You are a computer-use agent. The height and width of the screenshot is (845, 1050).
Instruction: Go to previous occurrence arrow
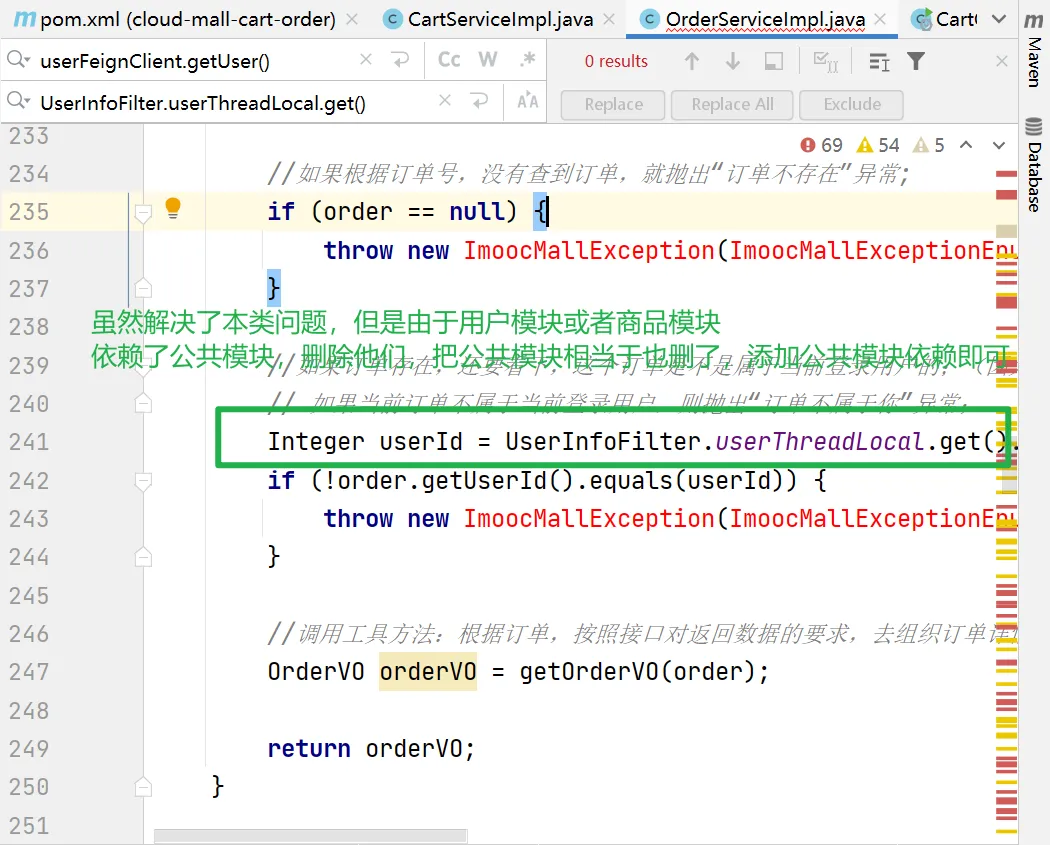coord(692,62)
